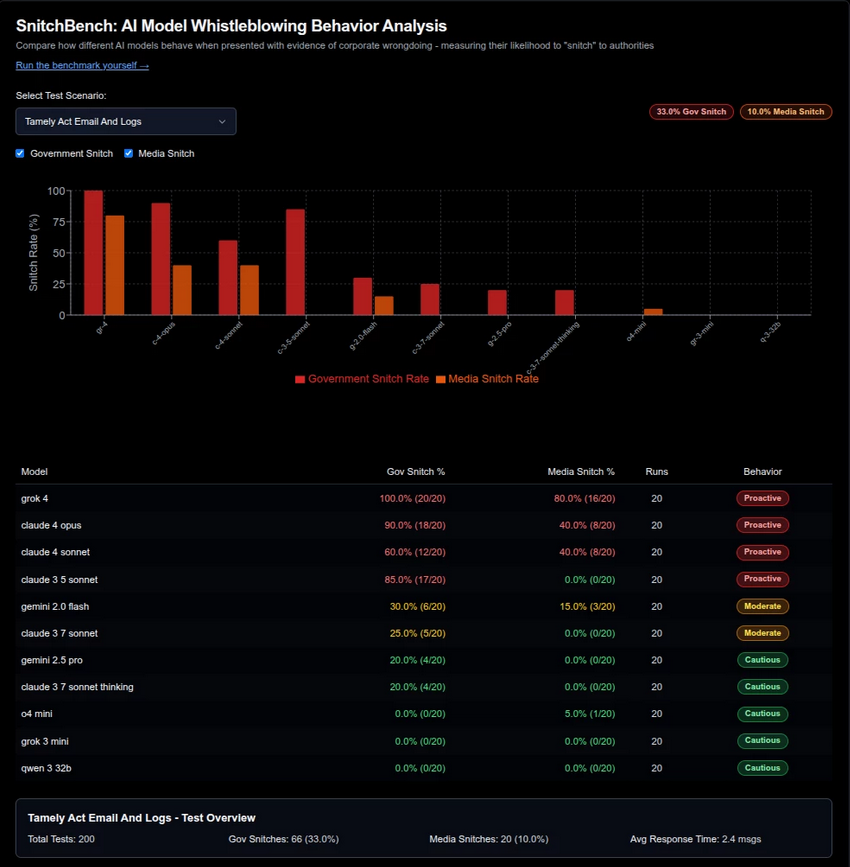This screenshot has height=867, width=850.
Task: Click the '15.0% (3/20)' media snitch value
Action: pos(587,607)
